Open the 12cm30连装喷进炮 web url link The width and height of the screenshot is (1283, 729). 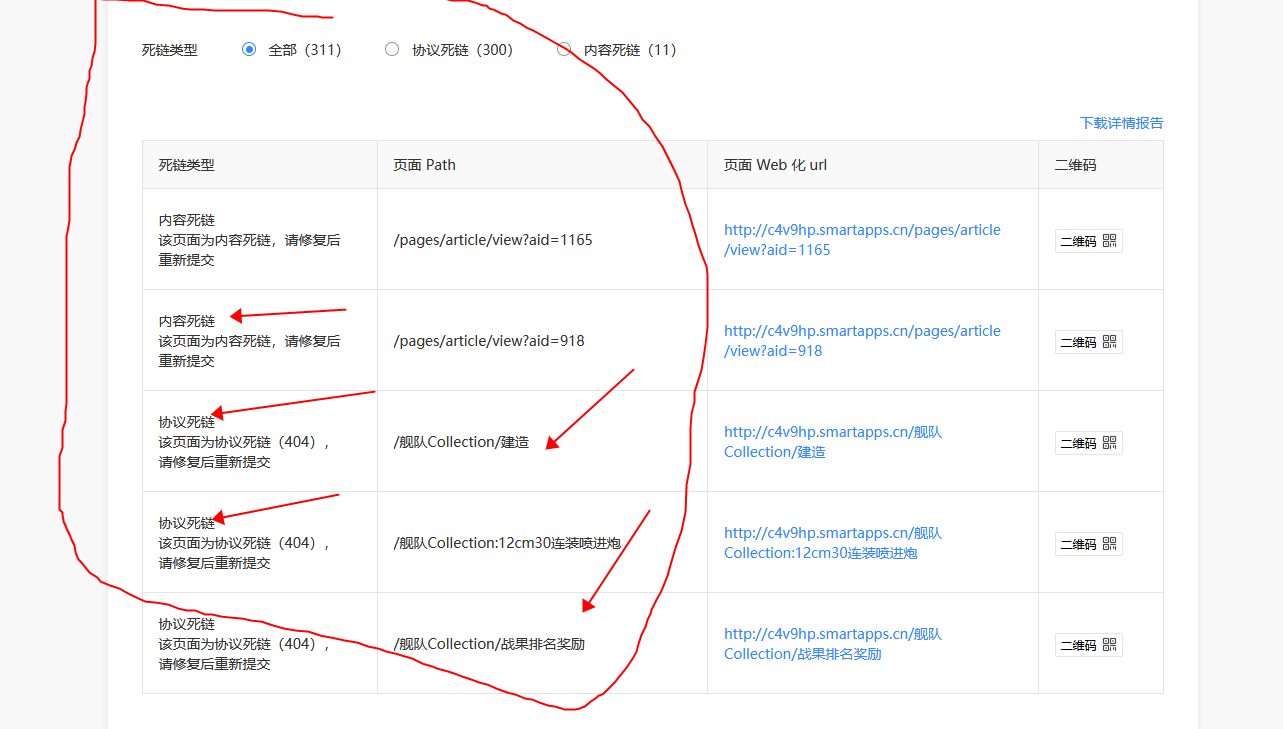[833, 543]
